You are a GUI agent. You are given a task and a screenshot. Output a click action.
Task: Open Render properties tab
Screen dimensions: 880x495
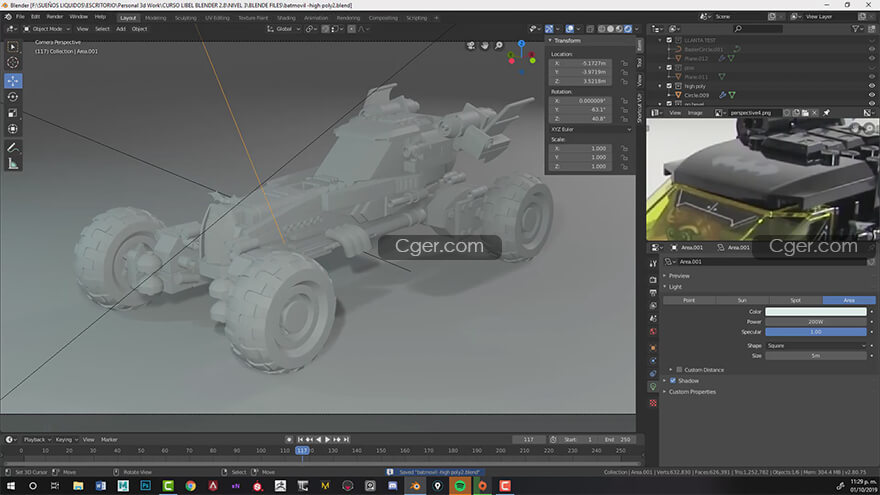(x=653, y=279)
